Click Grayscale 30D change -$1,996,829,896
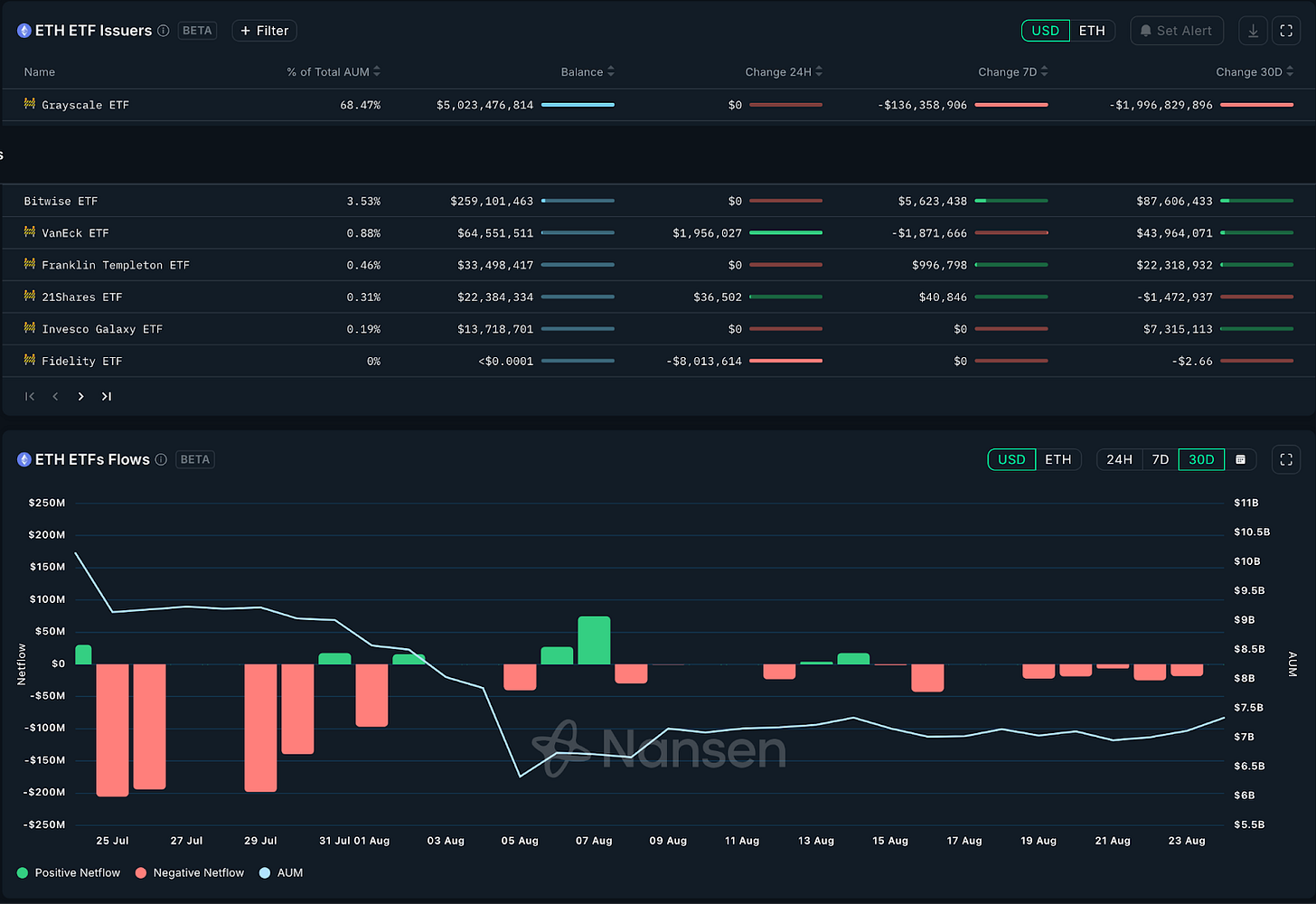The height and width of the screenshot is (904, 1316). coord(1161,105)
